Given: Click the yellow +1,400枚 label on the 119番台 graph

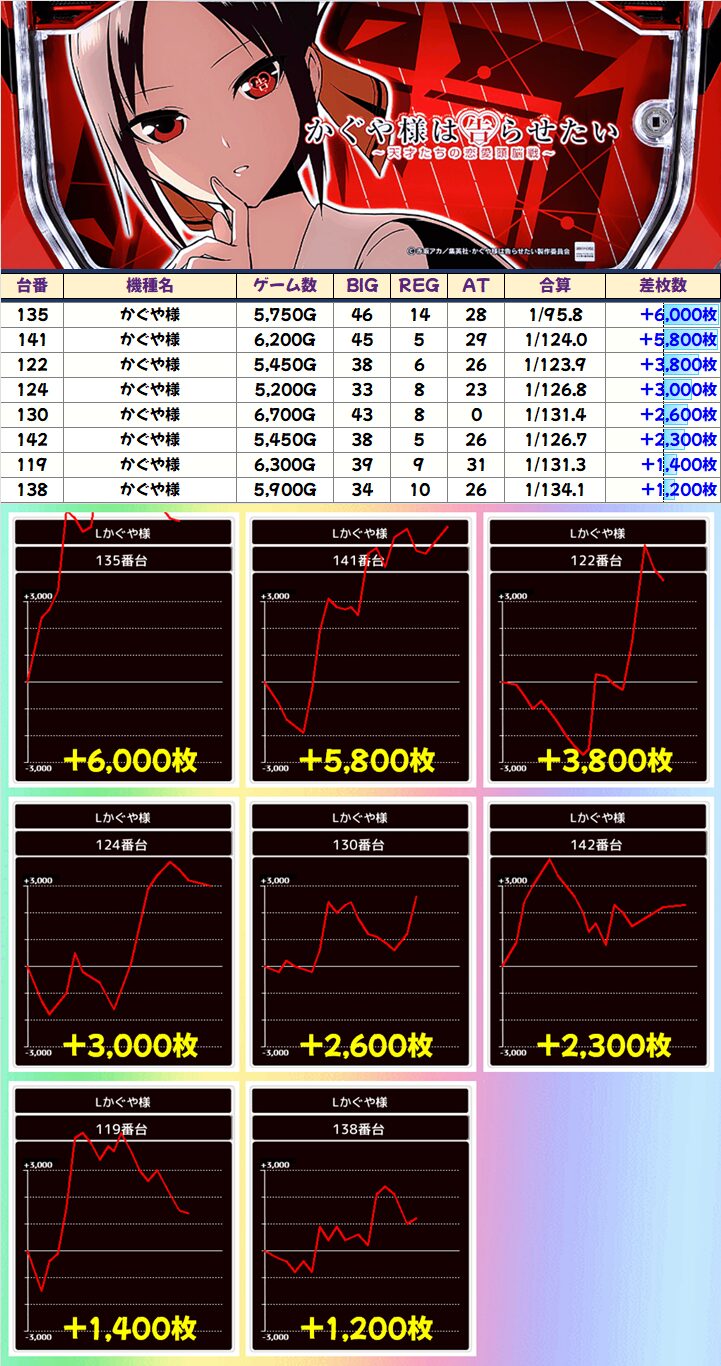Looking at the screenshot, I should (x=130, y=1328).
